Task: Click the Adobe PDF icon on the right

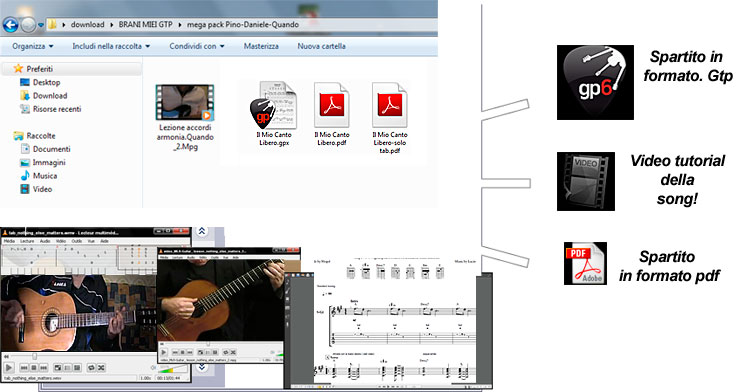Action: (x=585, y=263)
